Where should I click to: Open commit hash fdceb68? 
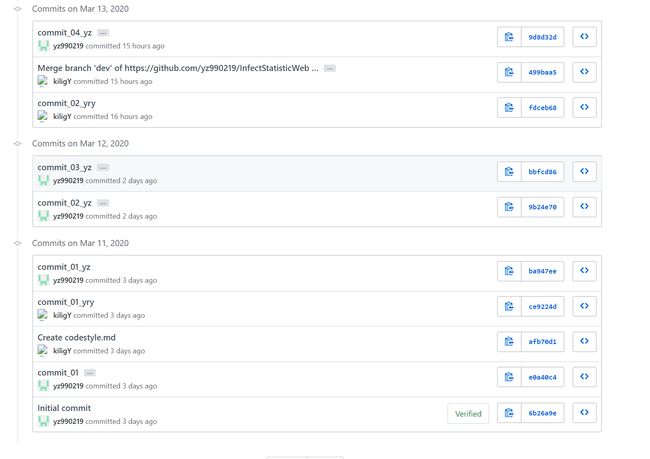point(543,107)
